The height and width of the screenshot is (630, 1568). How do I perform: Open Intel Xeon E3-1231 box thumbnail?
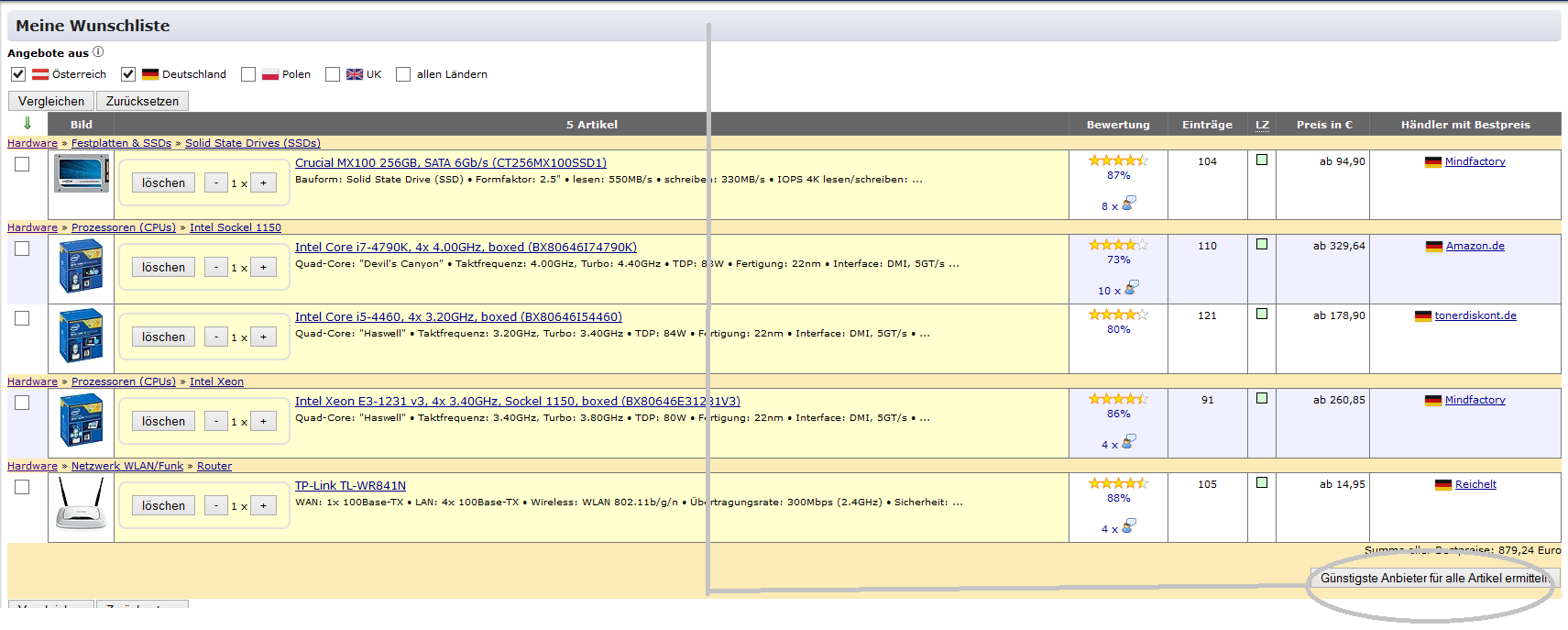(81, 420)
